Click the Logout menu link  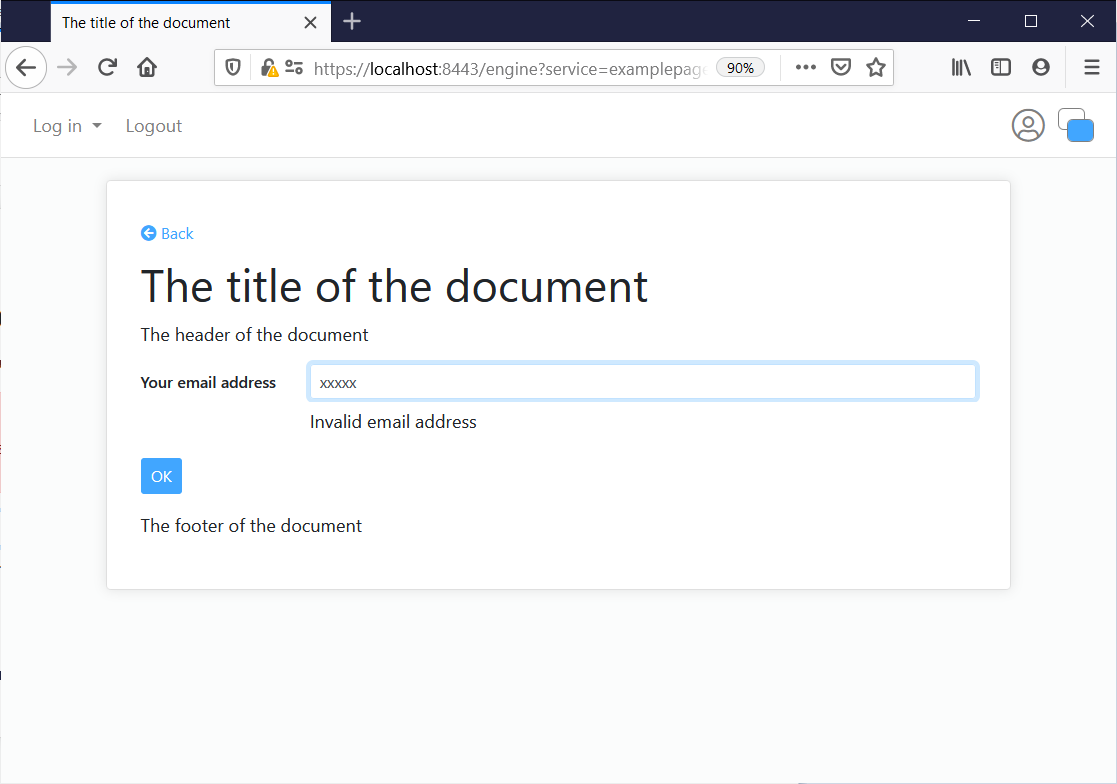point(154,126)
